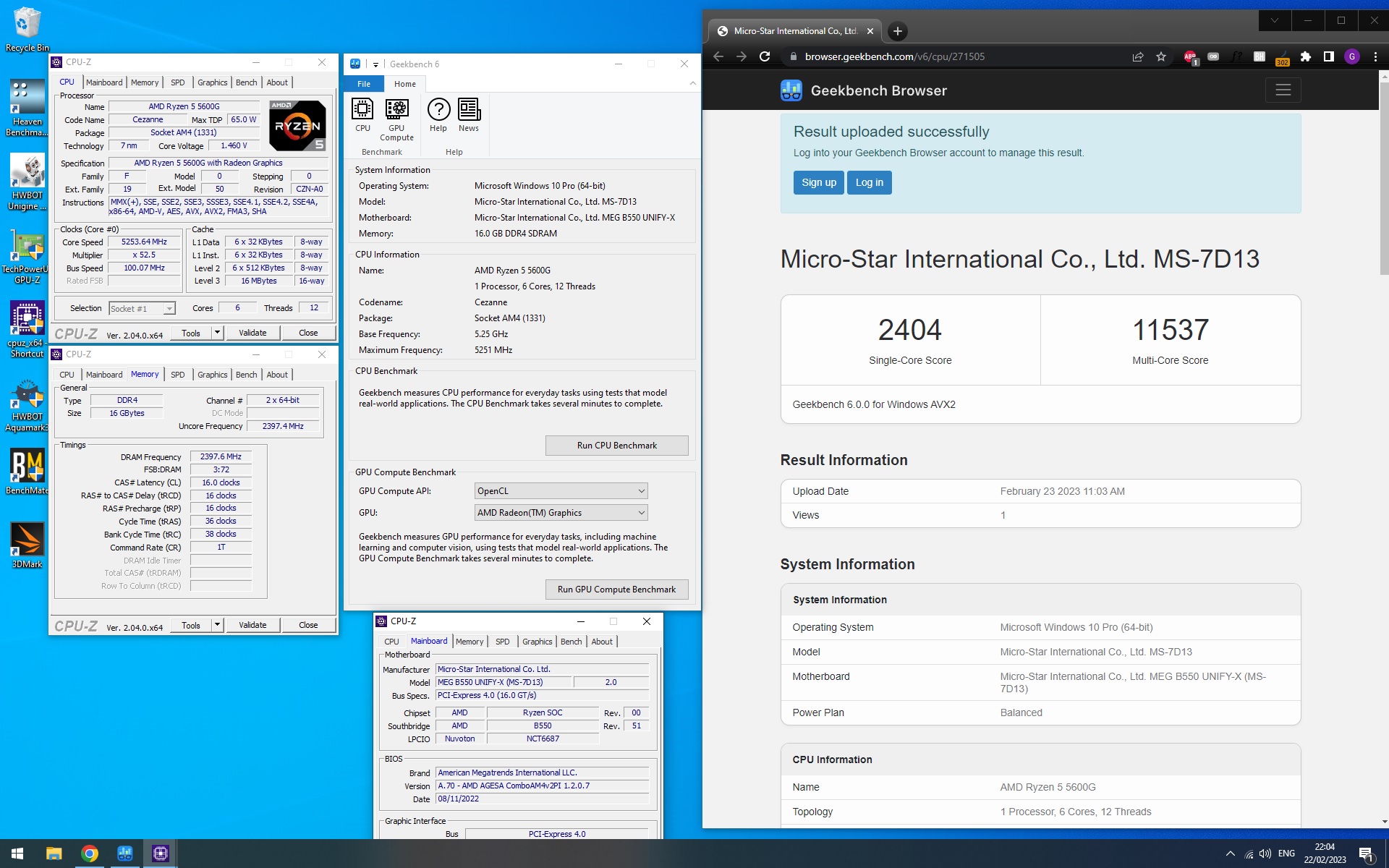Open File Explorer from taskbar

click(x=54, y=854)
